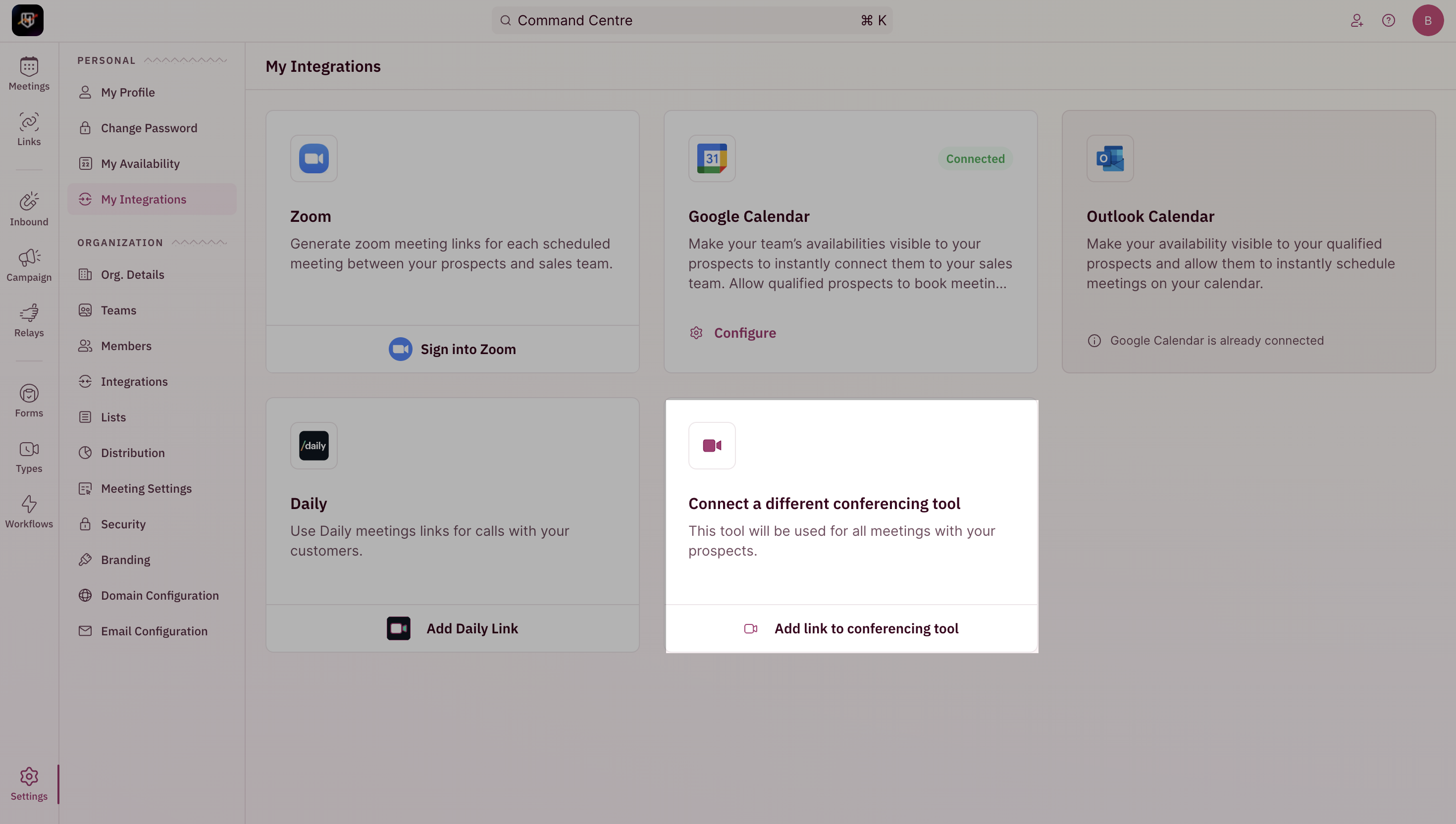
Task: Click the Zoom card title
Action: [x=311, y=216]
